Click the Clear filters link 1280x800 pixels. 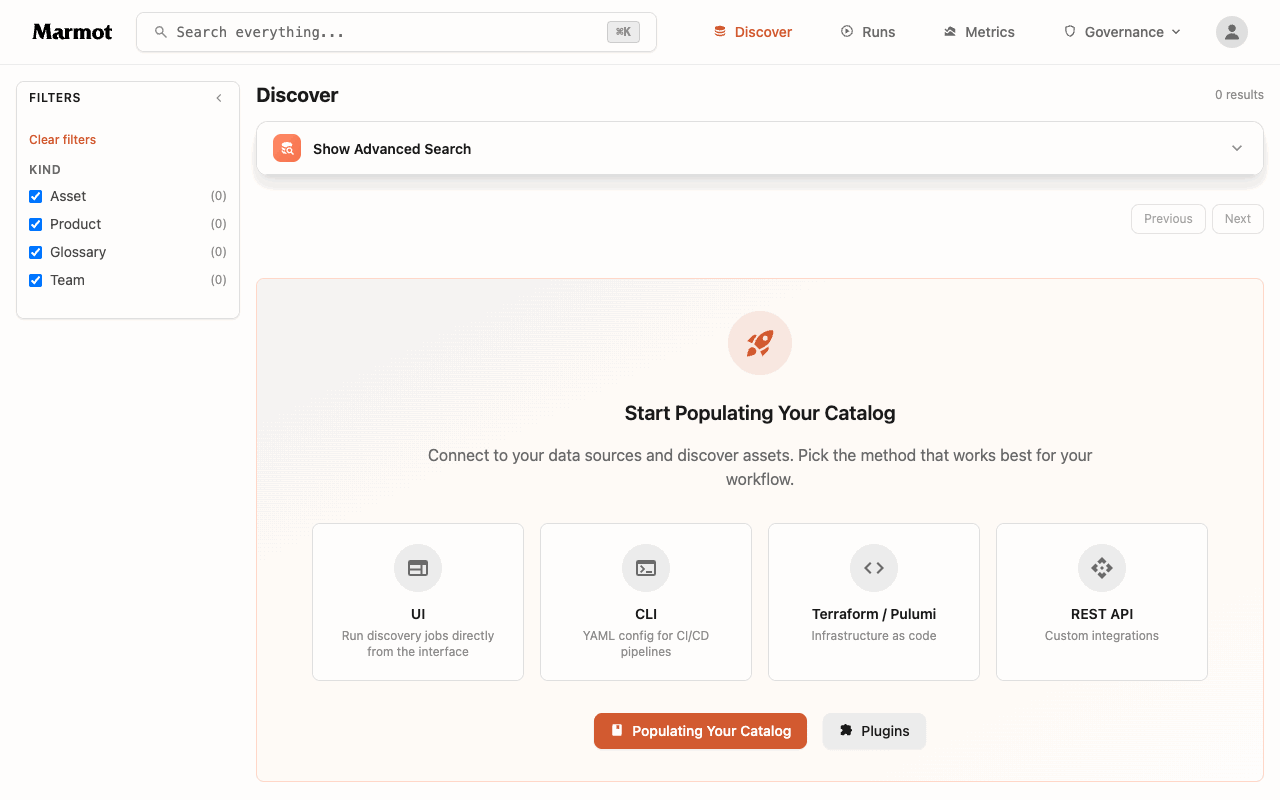(63, 139)
